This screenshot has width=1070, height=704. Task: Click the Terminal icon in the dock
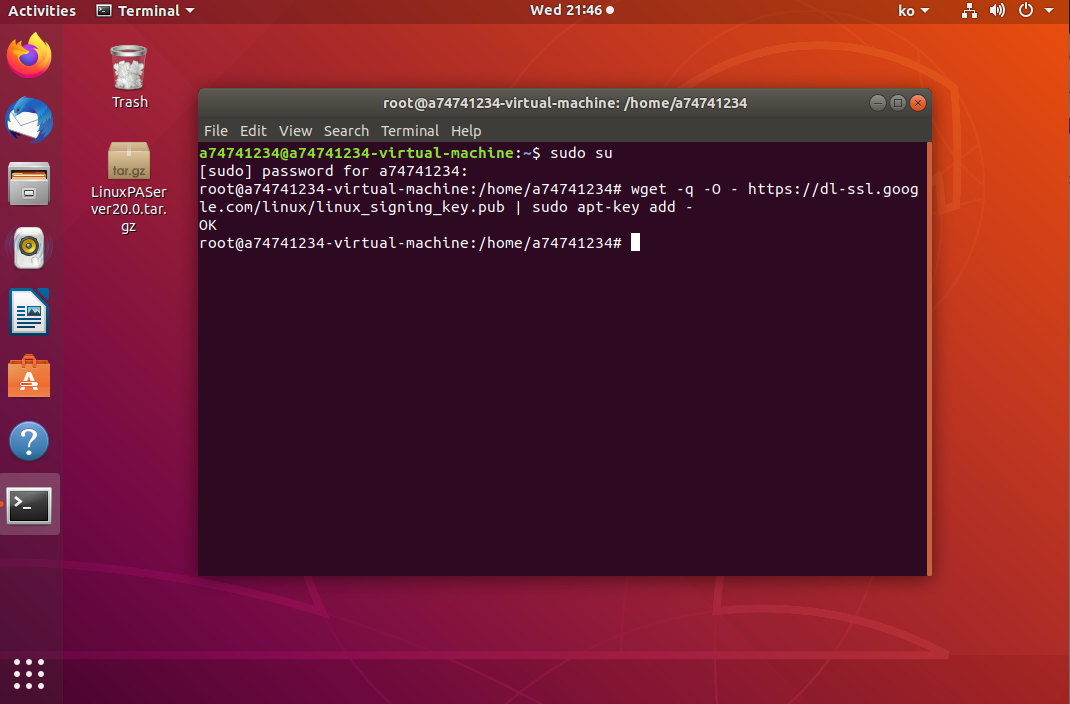(29, 505)
